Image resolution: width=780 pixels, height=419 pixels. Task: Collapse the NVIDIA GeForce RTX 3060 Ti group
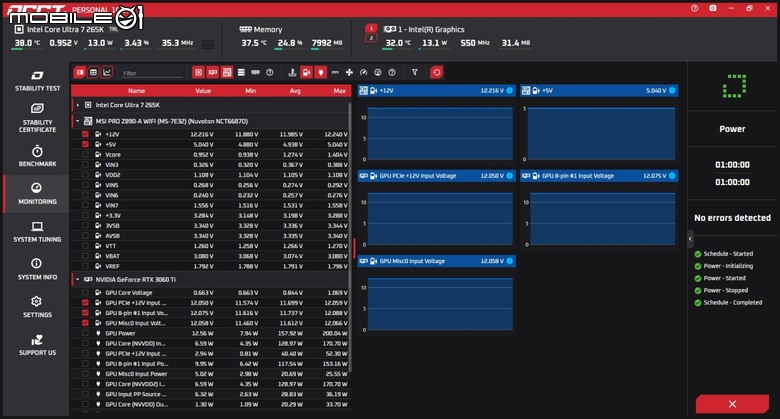pos(78,279)
